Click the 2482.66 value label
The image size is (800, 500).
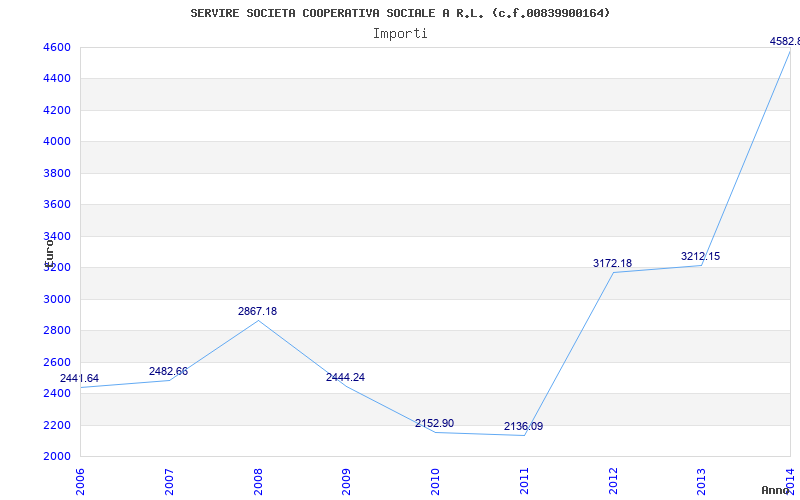[x=168, y=371]
